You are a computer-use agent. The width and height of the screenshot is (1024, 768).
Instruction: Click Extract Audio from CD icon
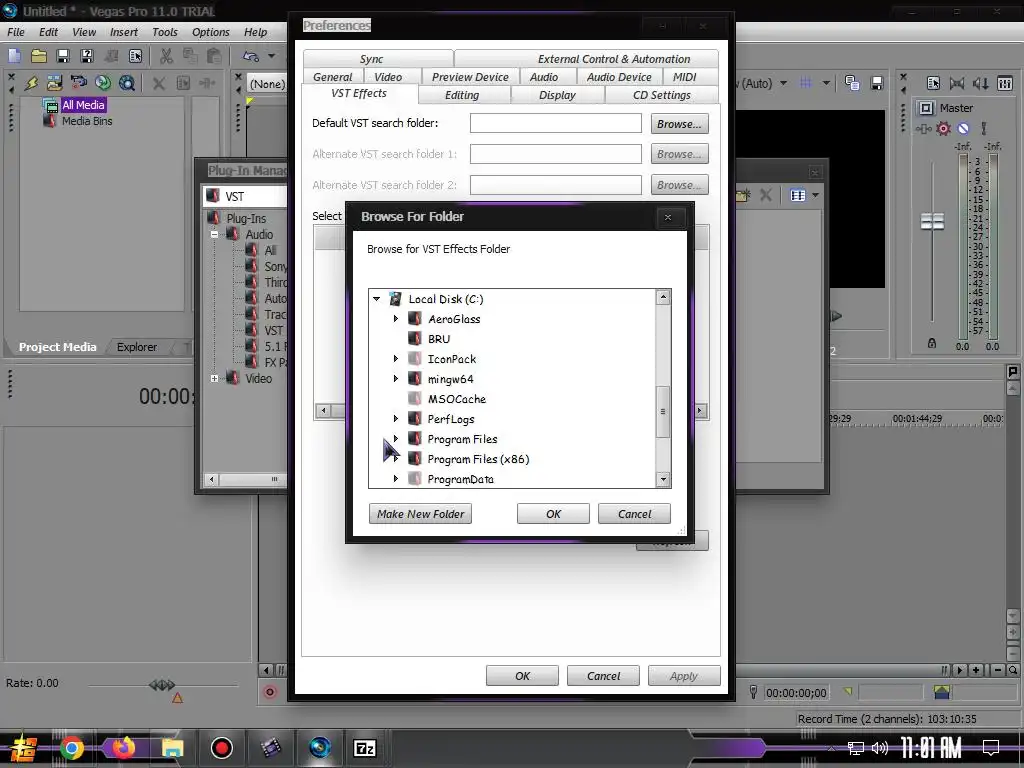tap(103, 83)
